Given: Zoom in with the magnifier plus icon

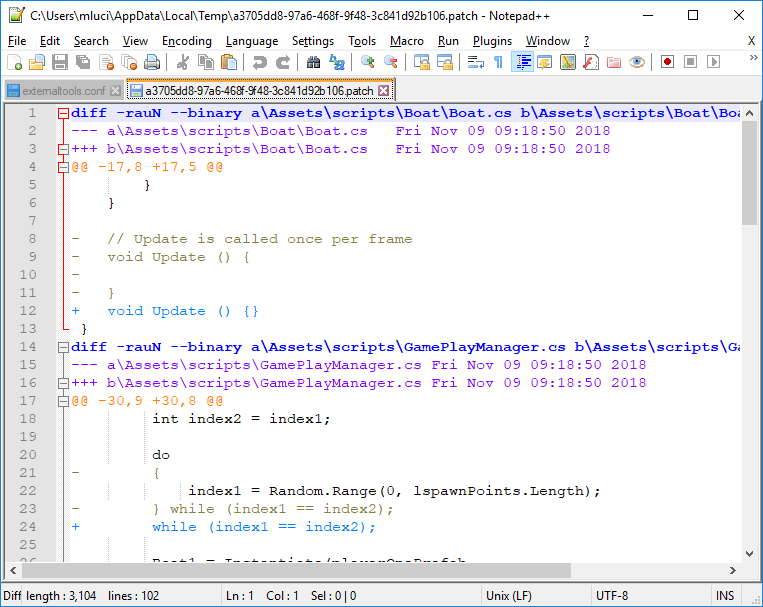Looking at the screenshot, I should pyautogui.click(x=367, y=62).
